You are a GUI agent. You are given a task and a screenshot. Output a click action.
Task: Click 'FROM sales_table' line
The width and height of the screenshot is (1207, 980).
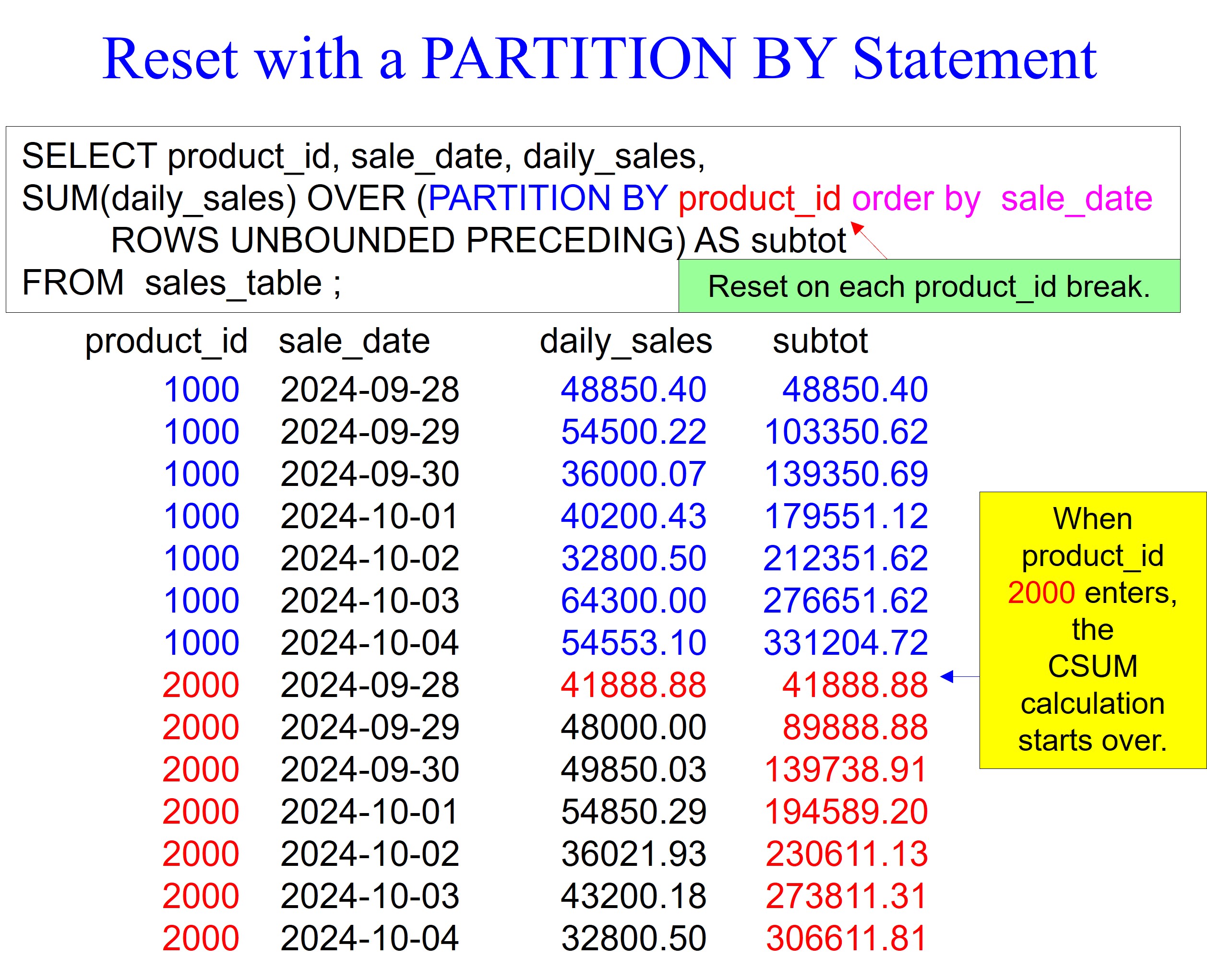181,283
